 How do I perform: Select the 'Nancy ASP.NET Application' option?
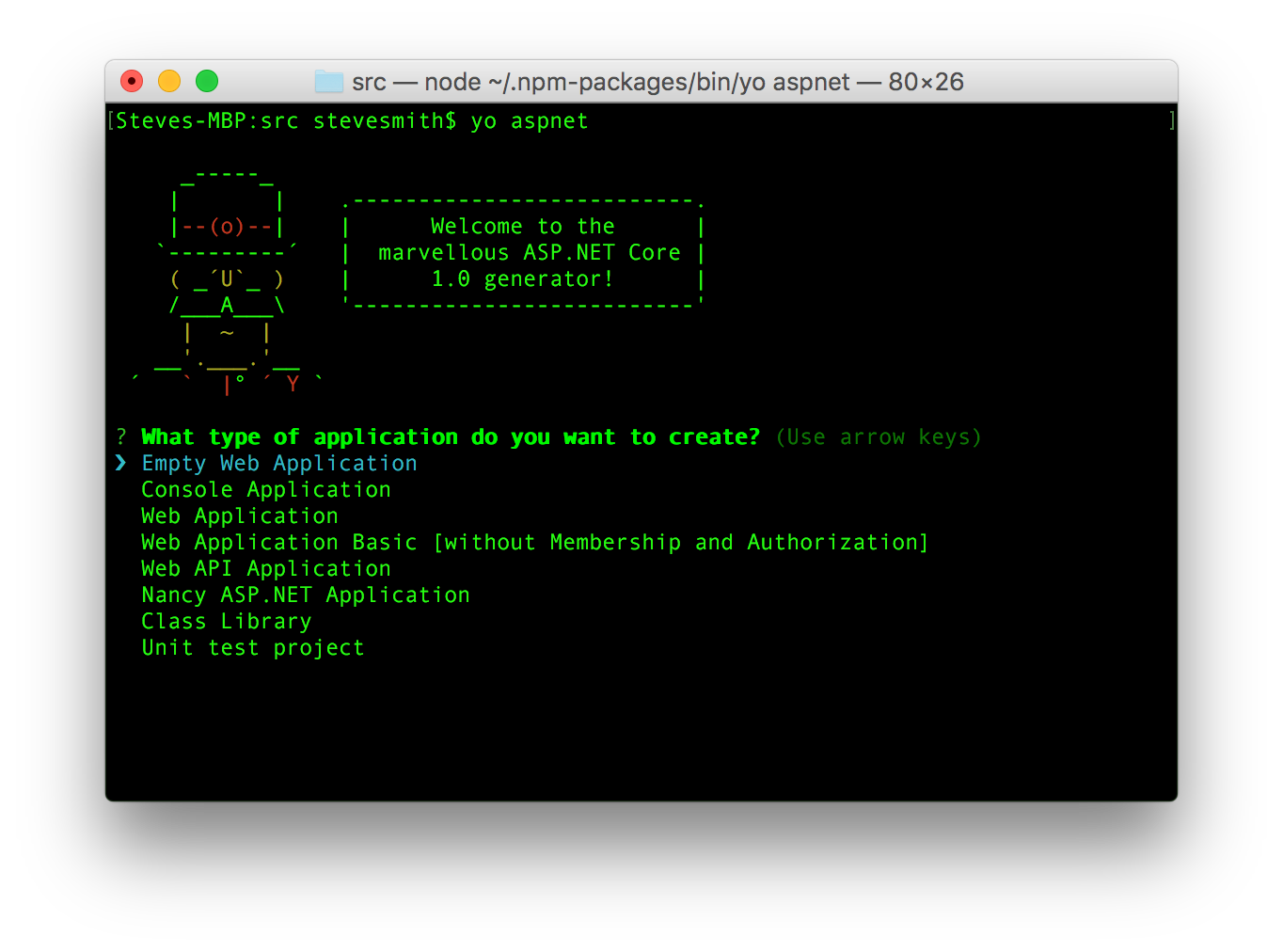coord(306,595)
